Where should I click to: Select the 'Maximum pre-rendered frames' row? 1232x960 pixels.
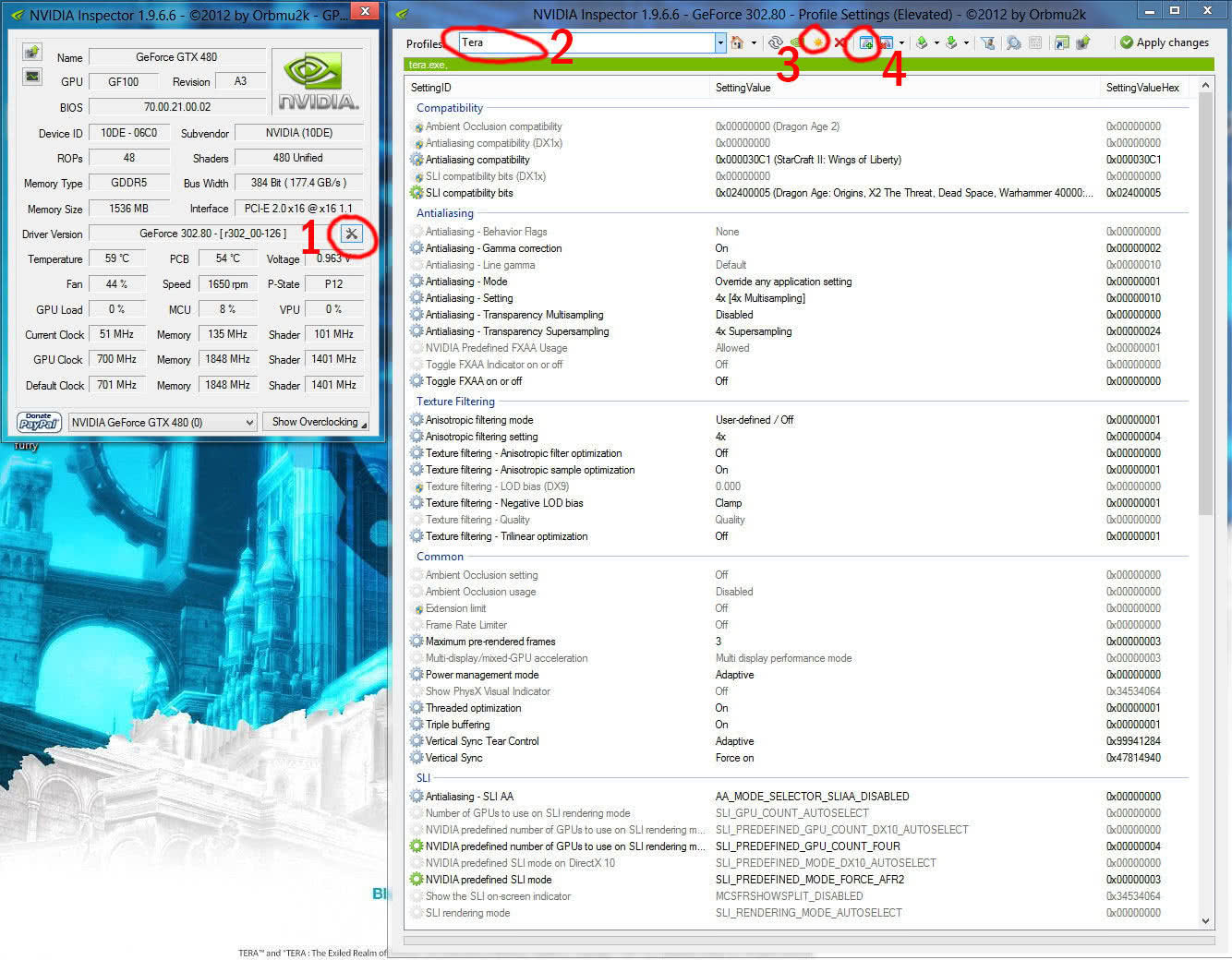tap(800, 642)
